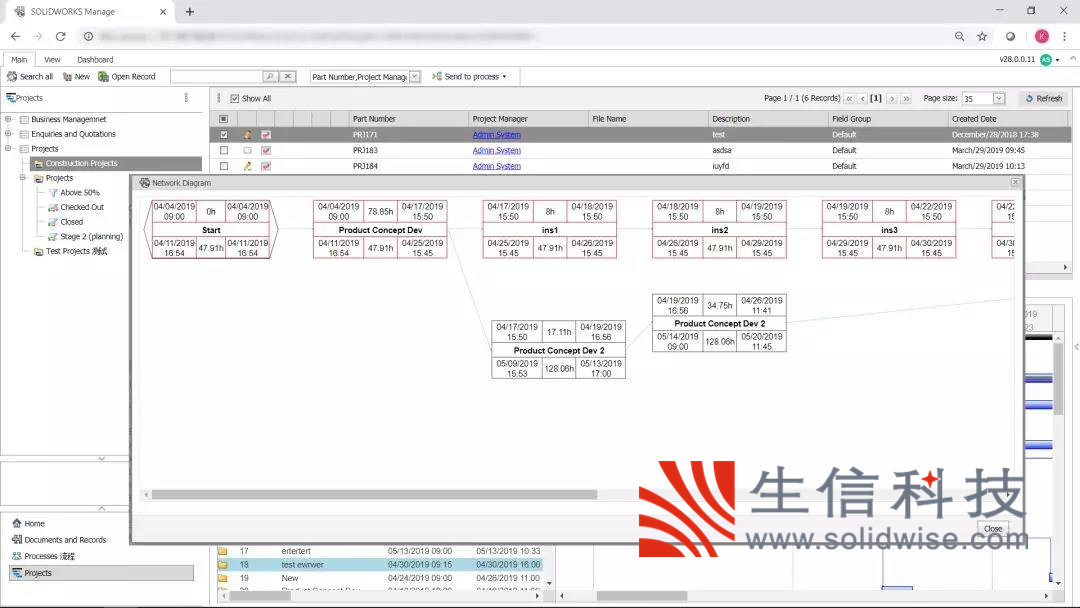
Task: Check the PRJ184 row checkbox
Action: pos(224,166)
